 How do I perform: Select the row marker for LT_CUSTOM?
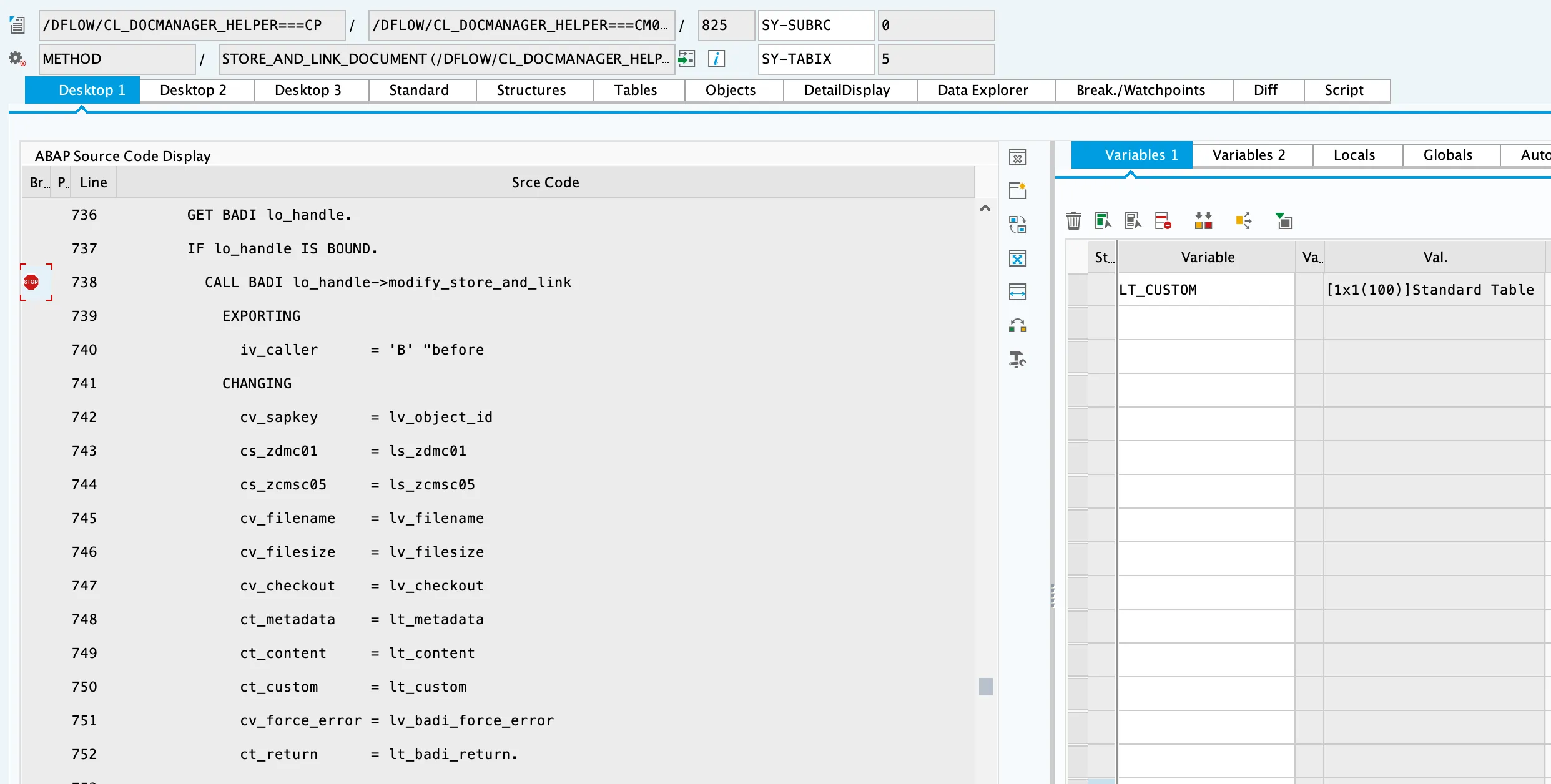click(1078, 290)
